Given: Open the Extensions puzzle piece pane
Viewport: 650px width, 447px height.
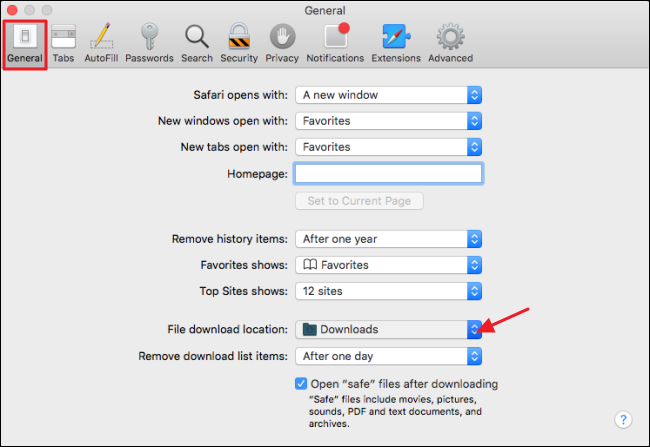Looking at the screenshot, I should 396,44.
